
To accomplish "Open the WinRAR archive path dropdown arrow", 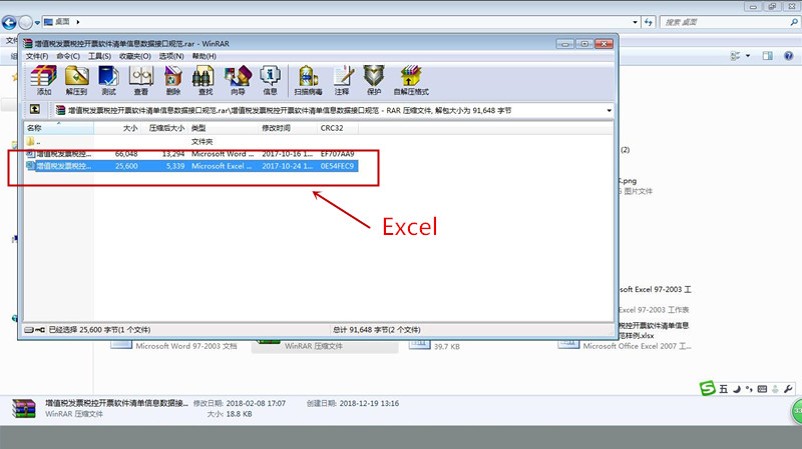I will click(609, 110).
